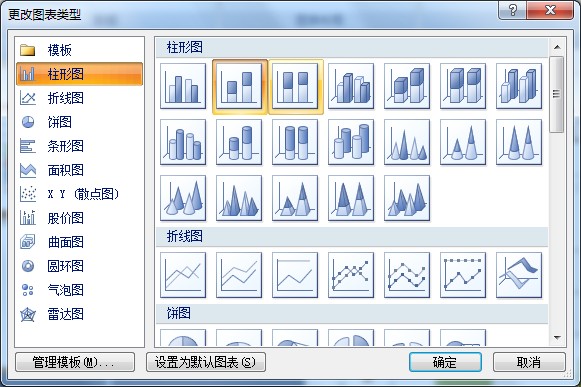This screenshot has height=387, width=581.
Task: Select the stacked pyramid chart
Action: pyautogui.click(x=295, y=198)
